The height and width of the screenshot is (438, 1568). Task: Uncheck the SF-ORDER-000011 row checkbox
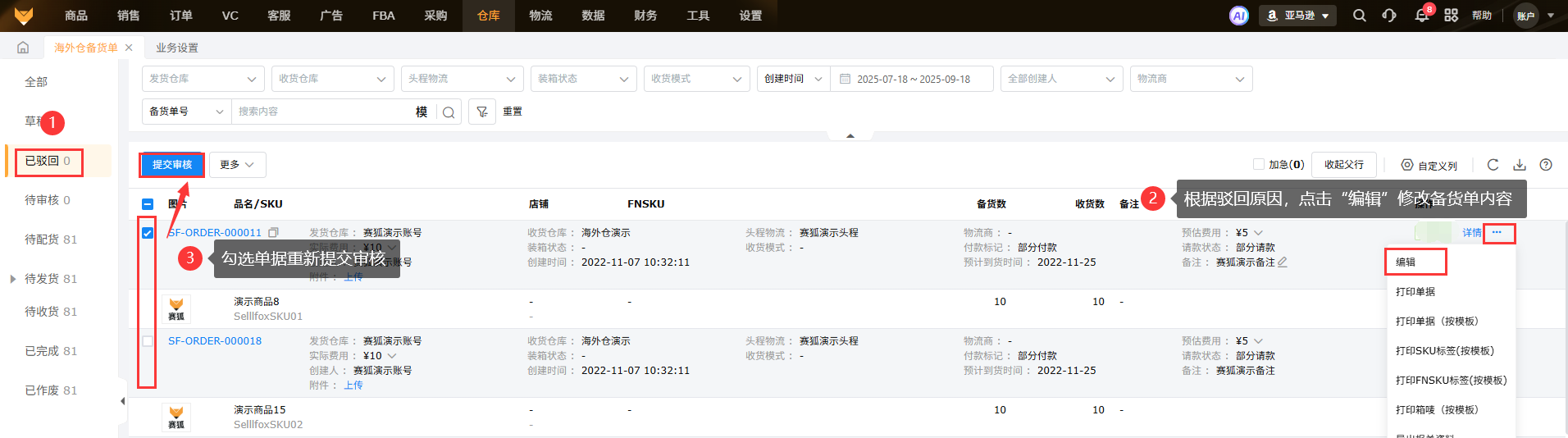coord(148,233)
